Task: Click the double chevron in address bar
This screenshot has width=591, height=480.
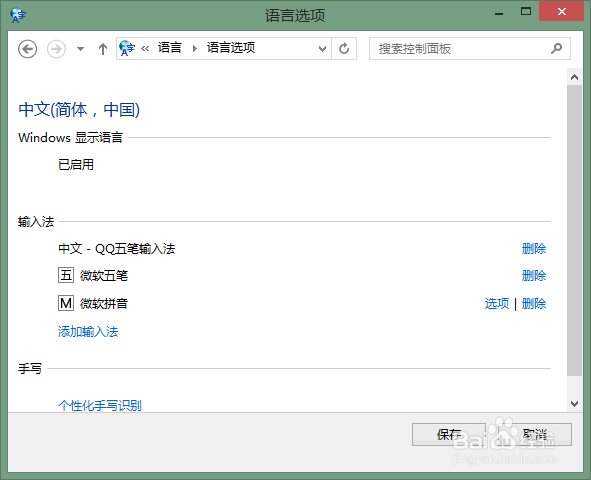Action: (145, 48)
